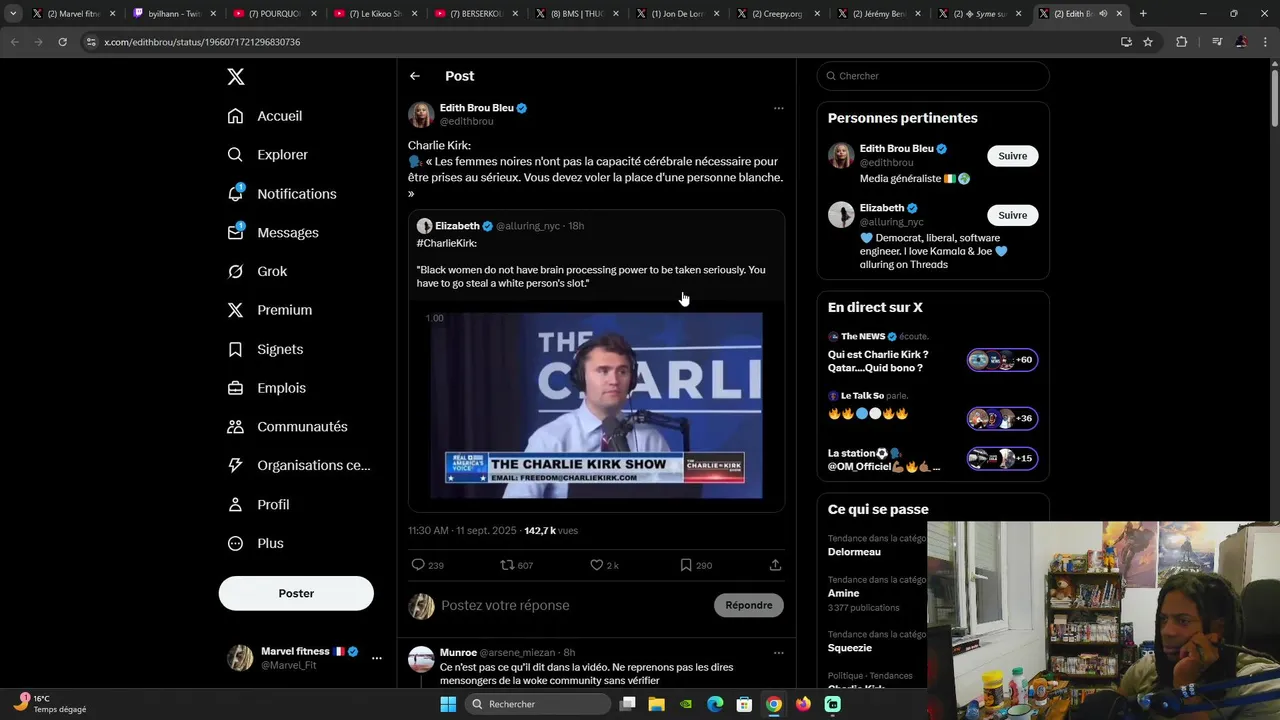Reload the page in browser toolbar
This screenshot has width=1280, height=720.
tap(62, 42)
